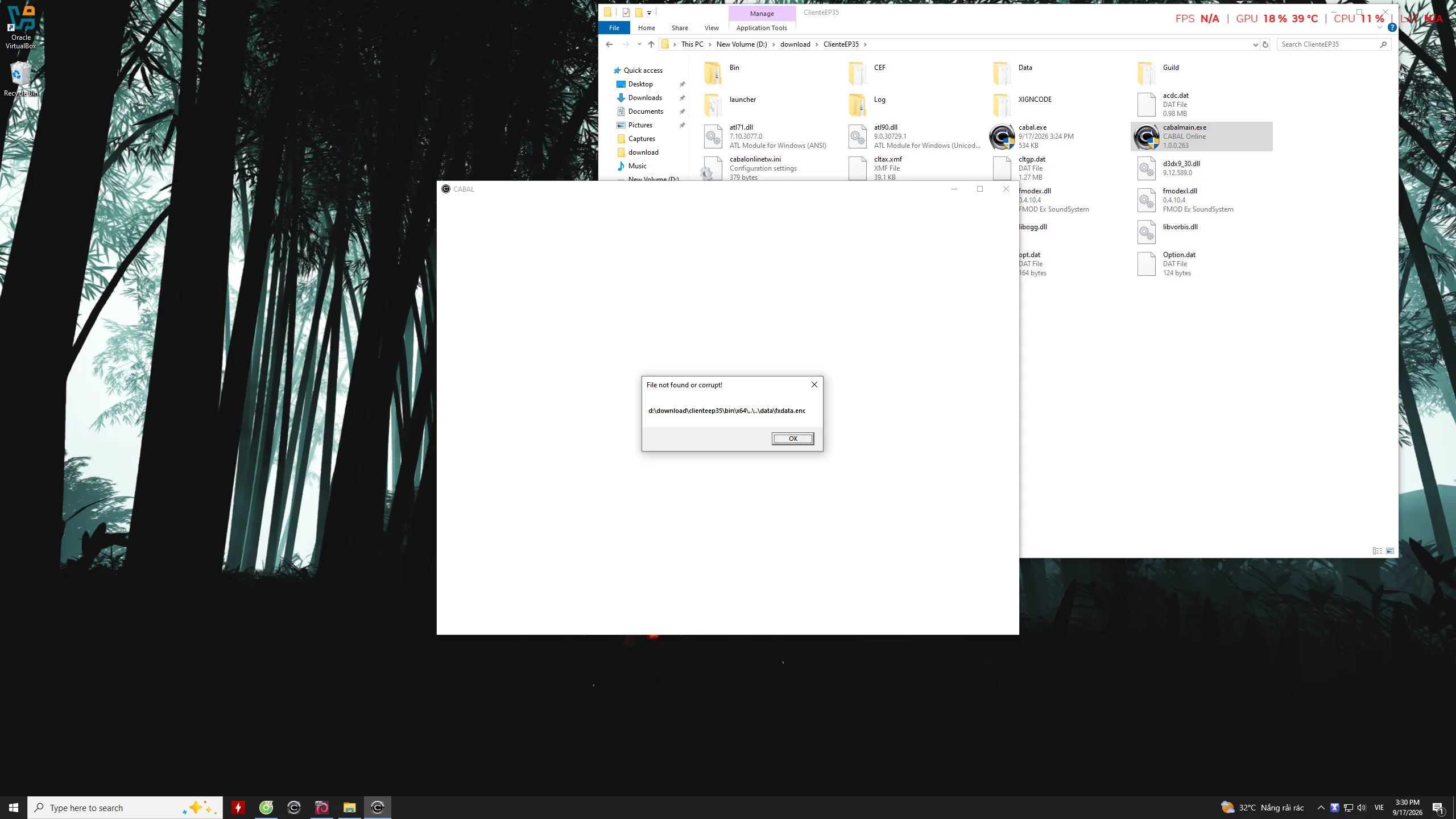Click OK in the file not found dialog
The image size is (1456, 819).
pyautogui.click(x=792, y=439)
